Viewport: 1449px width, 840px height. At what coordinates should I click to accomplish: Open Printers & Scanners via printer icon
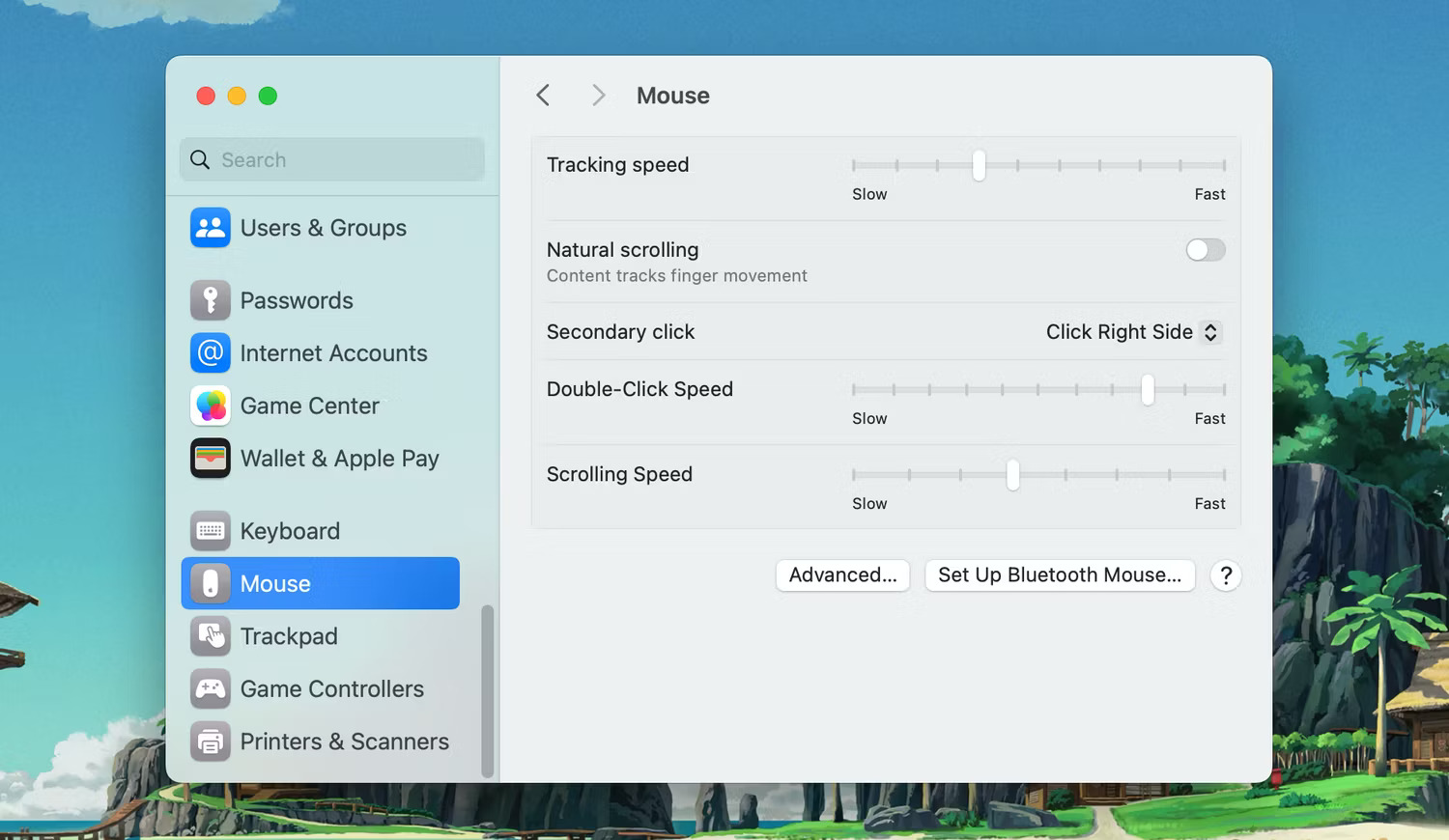click(211, 742)
